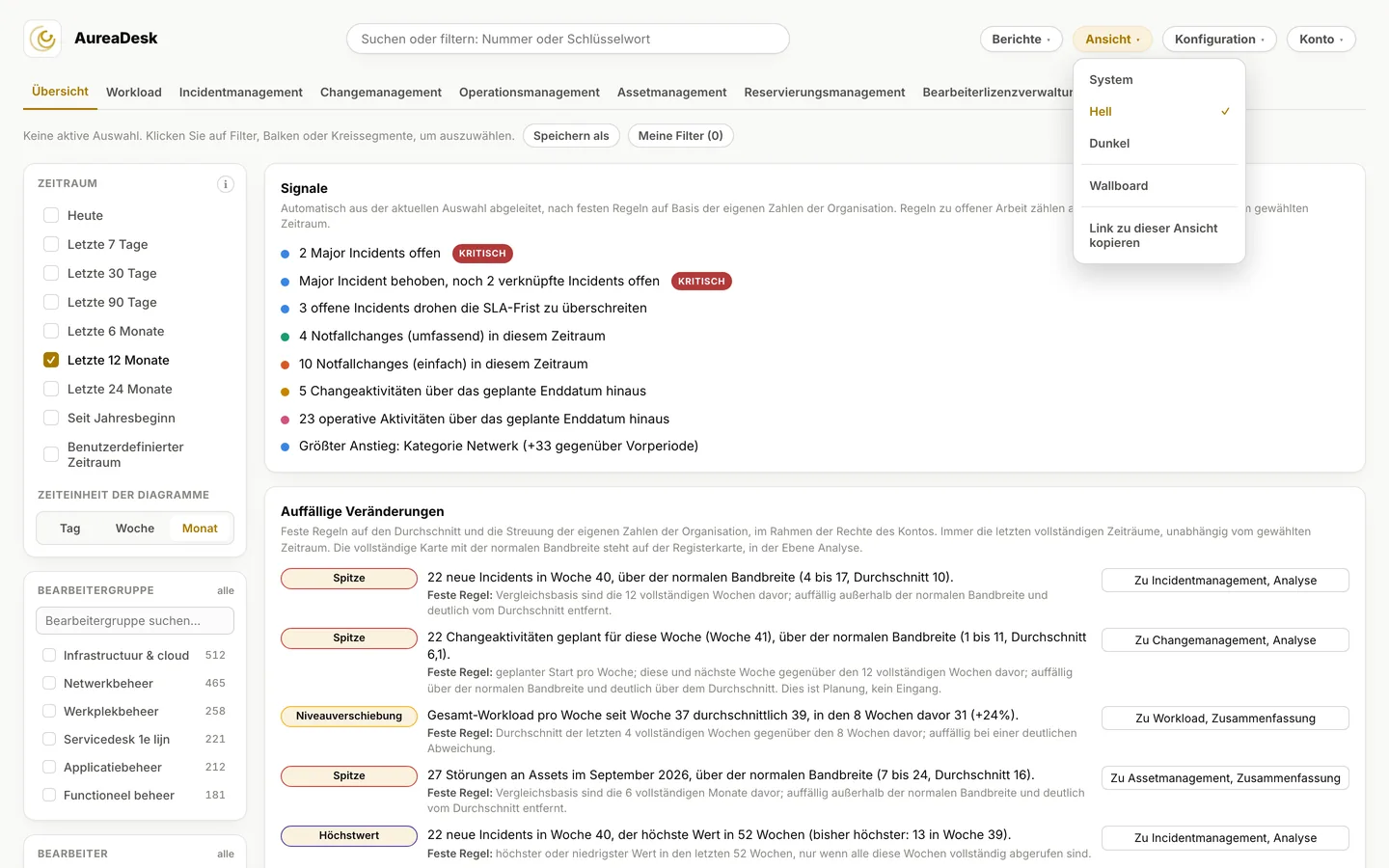The image size is (1389, 868).
Task: Click the Höchstwert badge
Action: coord(349,836)
